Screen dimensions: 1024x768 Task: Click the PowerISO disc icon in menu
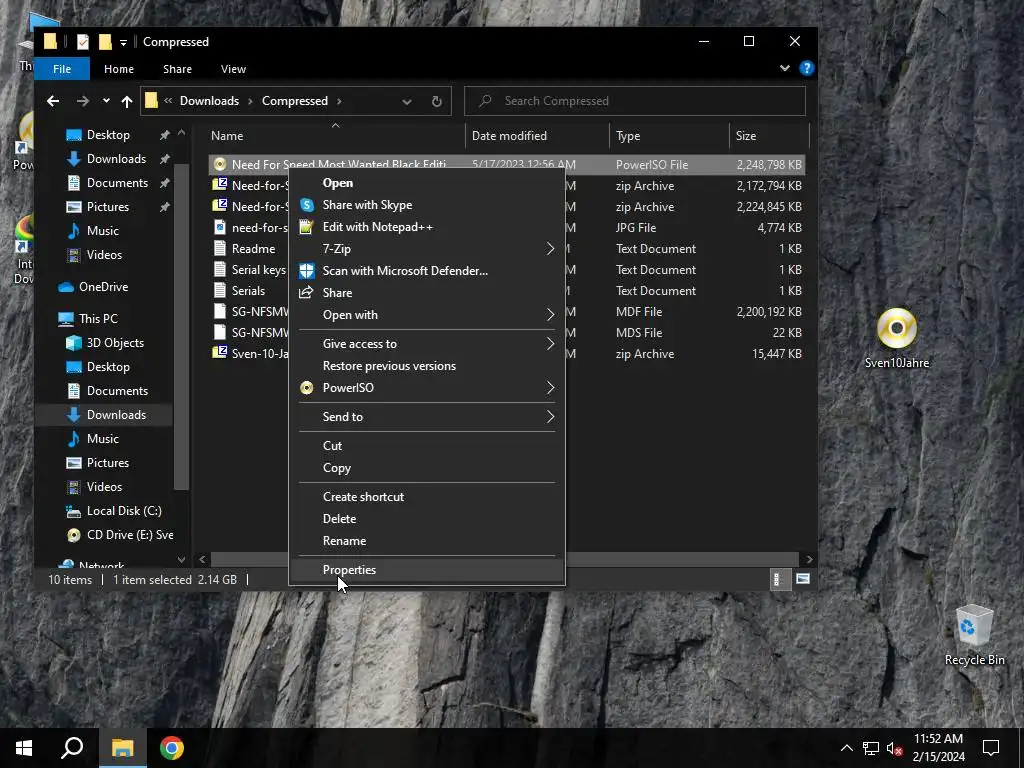pyautogui.click(x=306, y=388)
